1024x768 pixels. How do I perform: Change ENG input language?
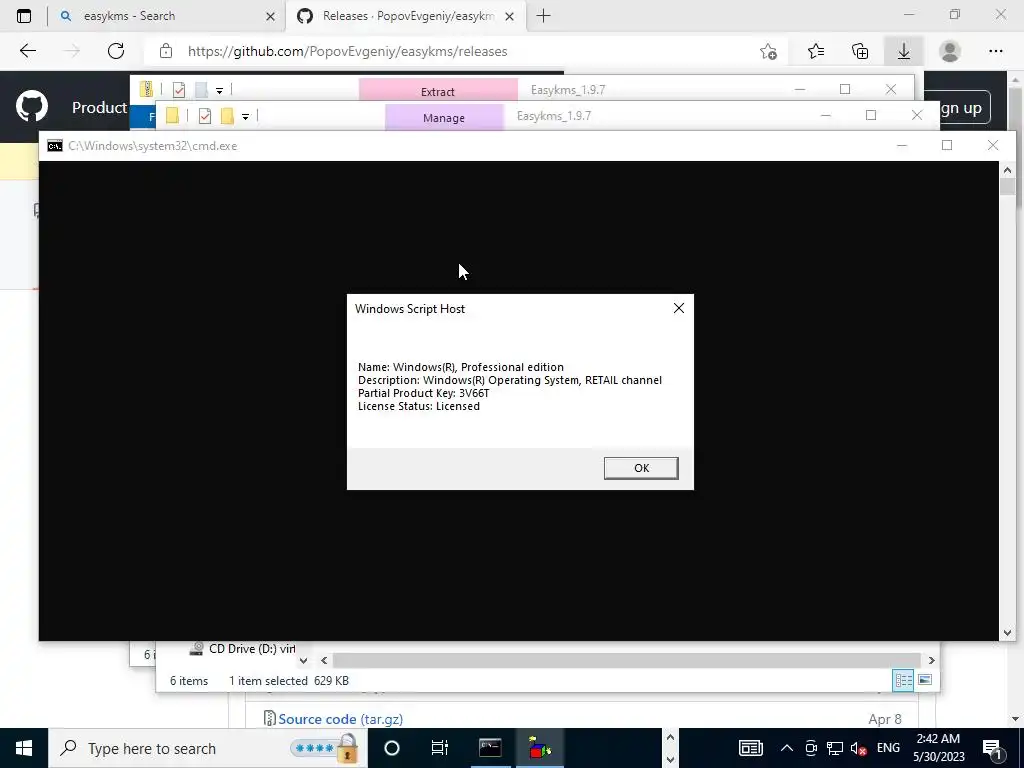point(888,748)
